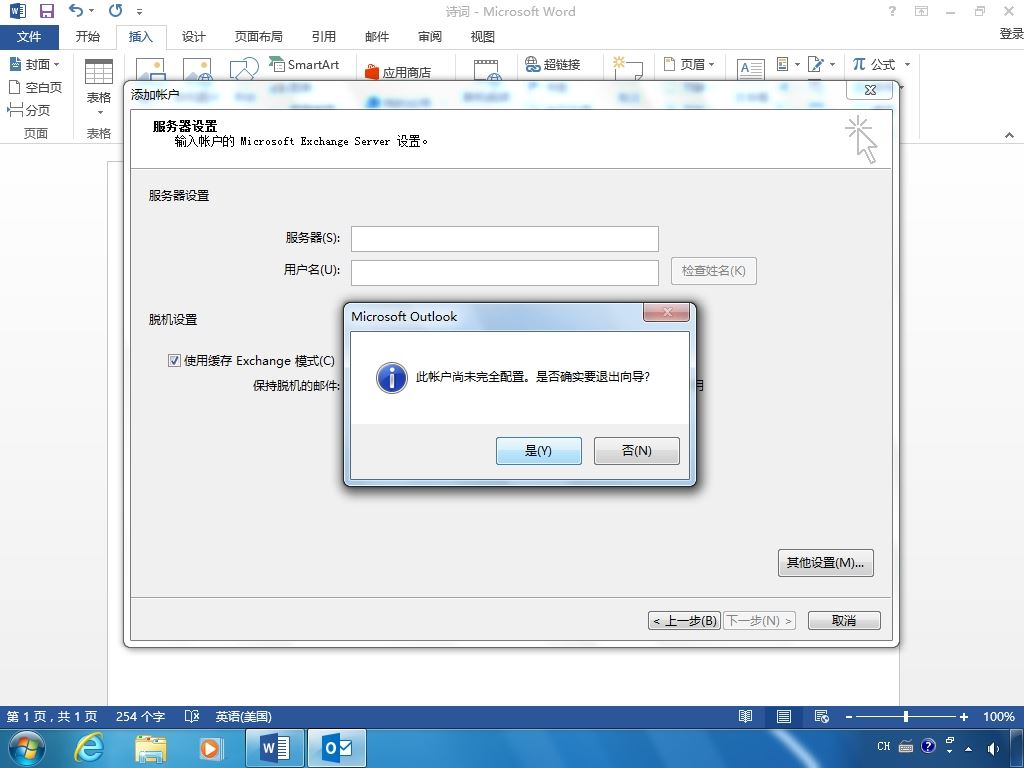Screen dimensions: 1024x768
Task: Open the Office app store (应用商店)
Action: pos(398,72)
